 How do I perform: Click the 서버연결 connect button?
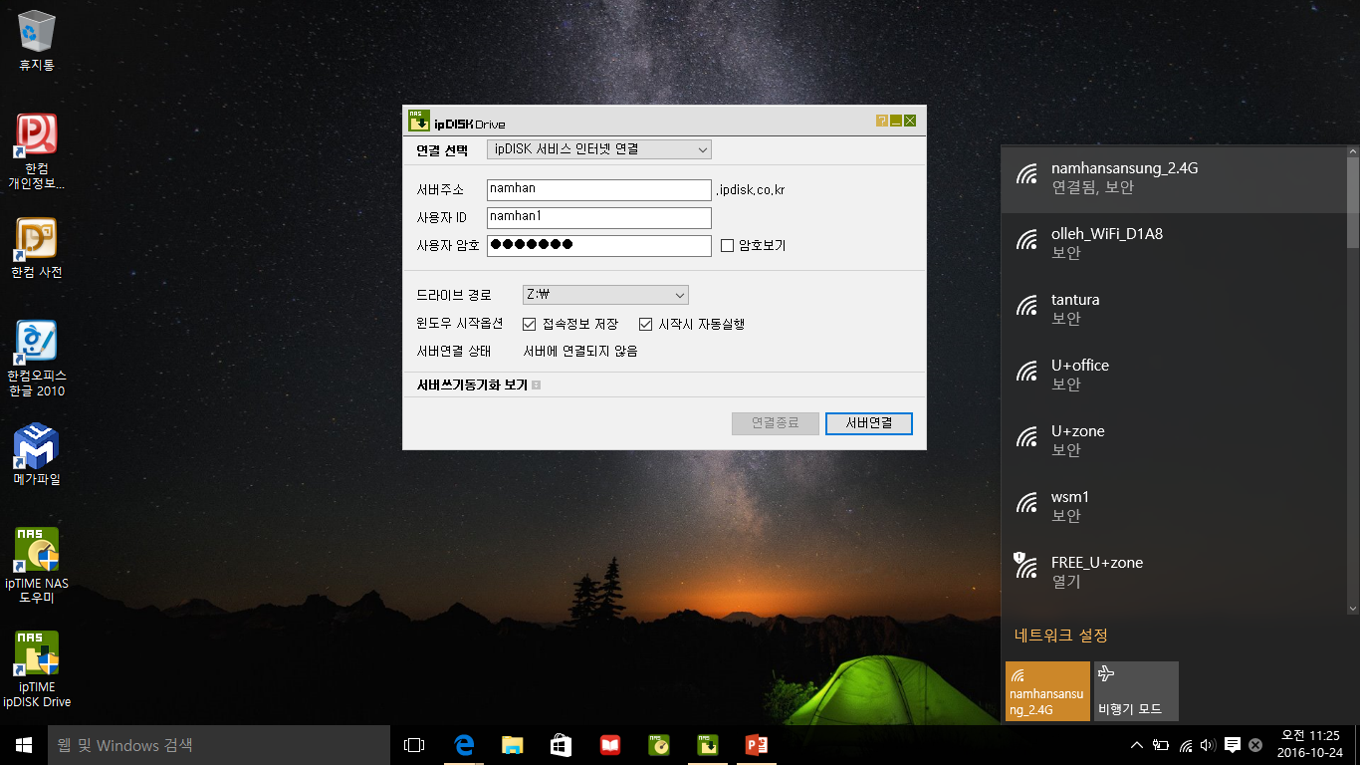(x=869, y=423)
